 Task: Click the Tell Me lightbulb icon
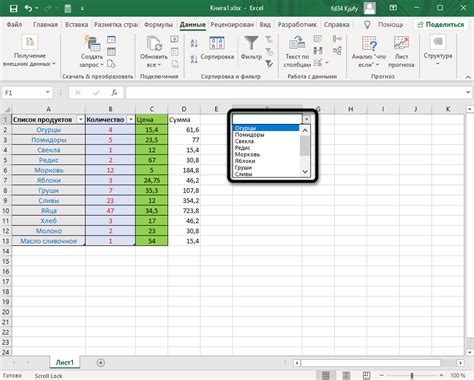point(367,24)
